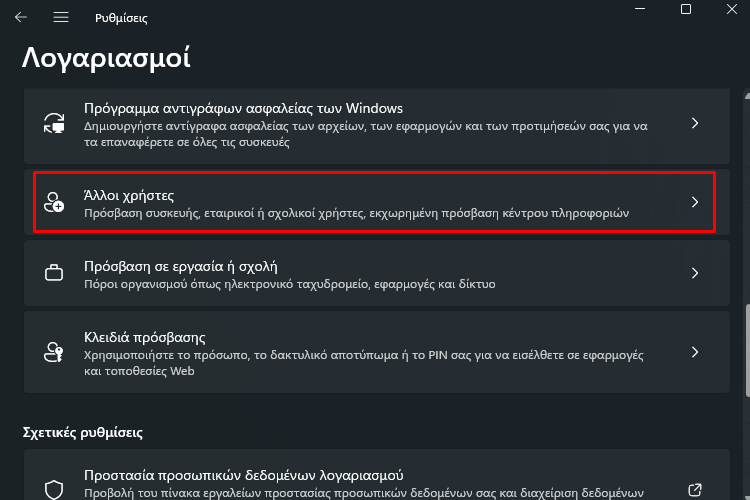750x500 pixels.
Task: Go back using the back arrow
Action: click(x=21, y=18)
